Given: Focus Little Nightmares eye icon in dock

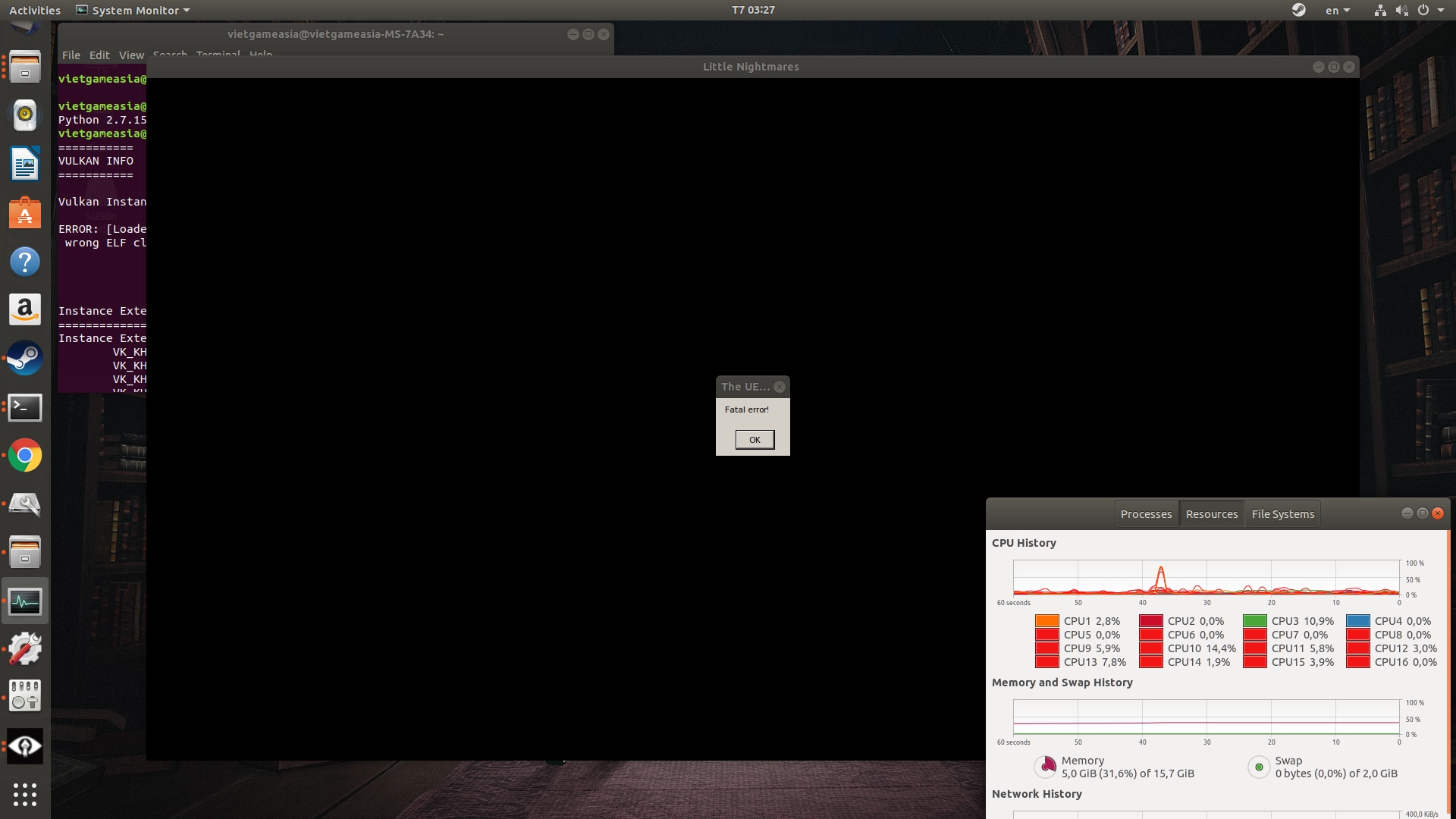Looking at the screenshot, I should click(x=25, y=746).
